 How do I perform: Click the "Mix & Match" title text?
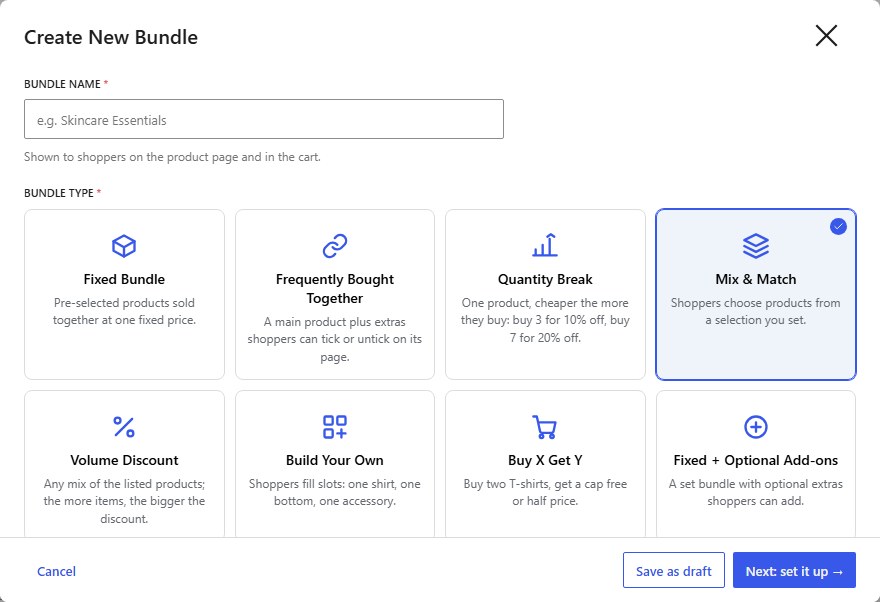755,279
